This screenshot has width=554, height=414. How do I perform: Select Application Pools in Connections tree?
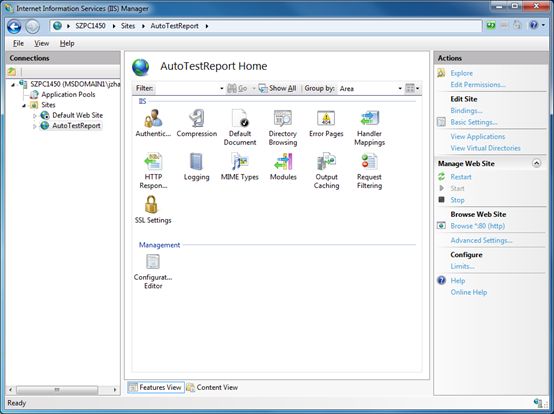coord(68,94)
